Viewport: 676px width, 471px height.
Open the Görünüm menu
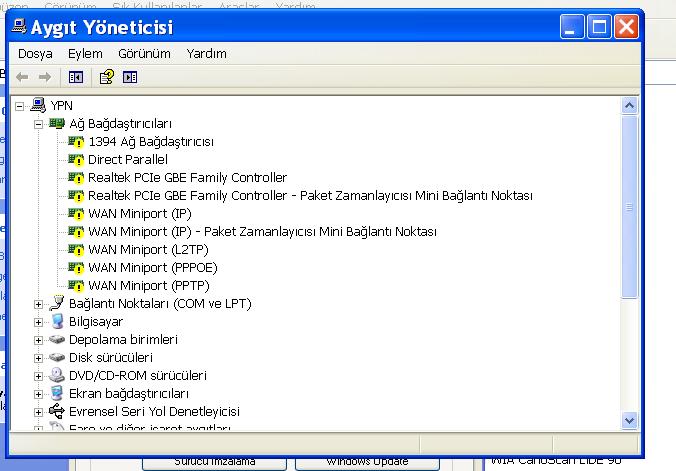pos(144,54)
